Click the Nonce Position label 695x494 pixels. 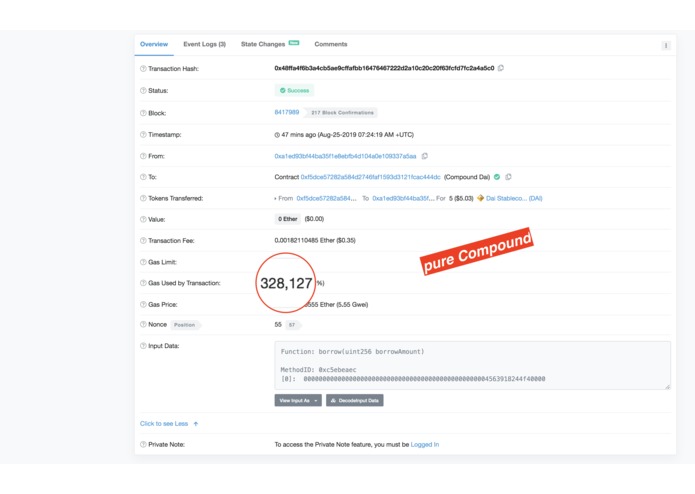pos(184,325)
